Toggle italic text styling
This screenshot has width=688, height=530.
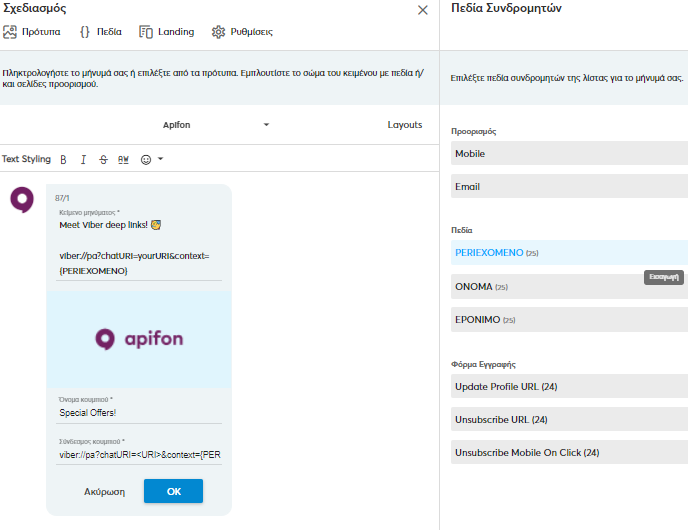pos(83,160)
